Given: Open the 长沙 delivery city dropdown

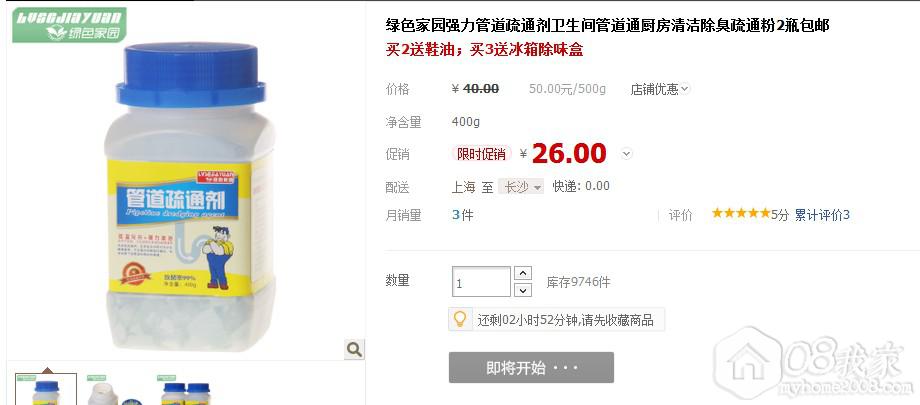Looking at the screenshot, I should pyautogui.click(x=521, y=187).
